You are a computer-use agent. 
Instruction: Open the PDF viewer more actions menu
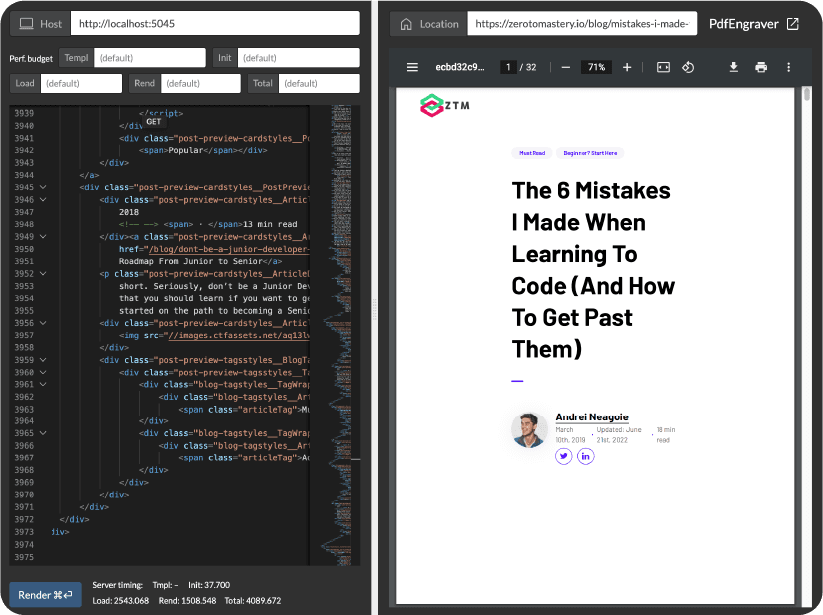tap(788, 67)
